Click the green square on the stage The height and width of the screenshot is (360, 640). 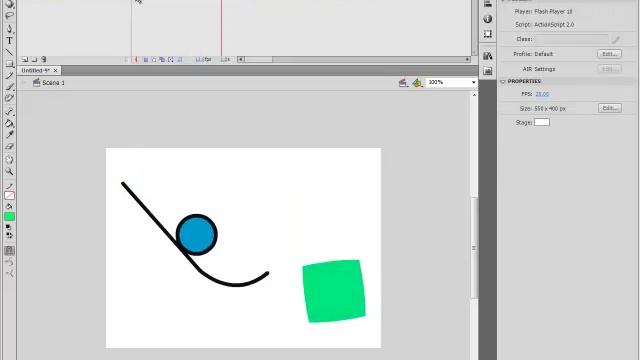pos(334,291)
